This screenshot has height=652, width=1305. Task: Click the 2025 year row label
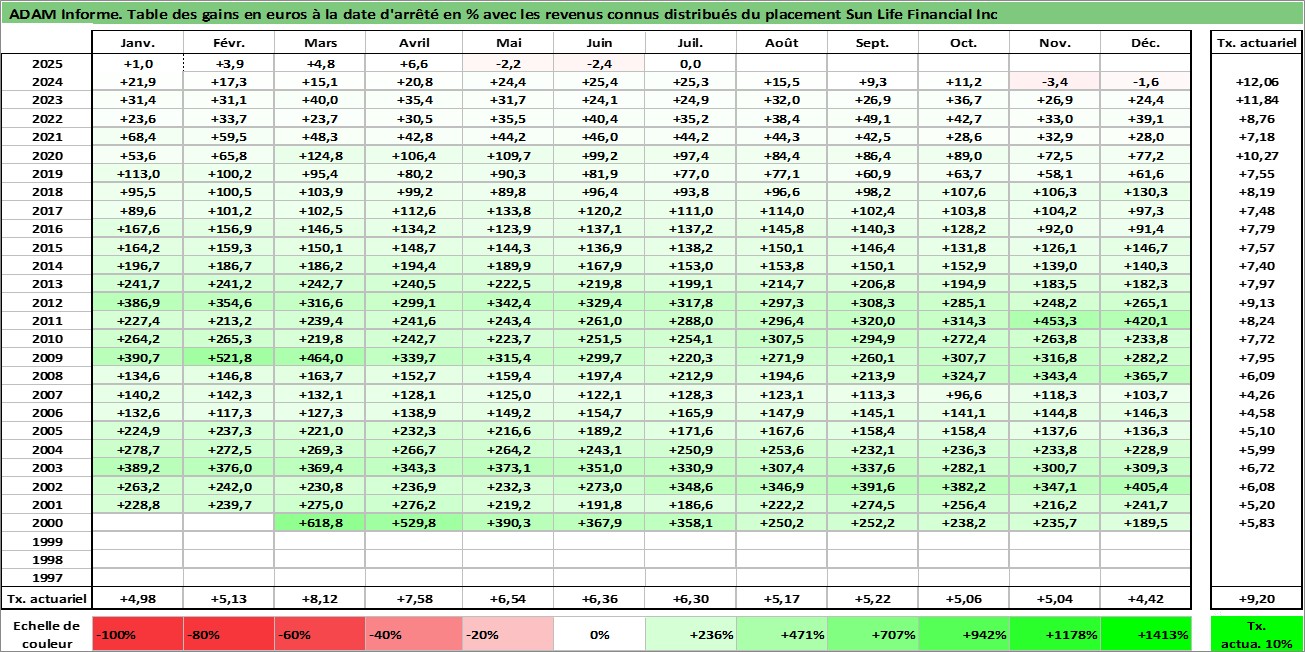pos(46,63)
